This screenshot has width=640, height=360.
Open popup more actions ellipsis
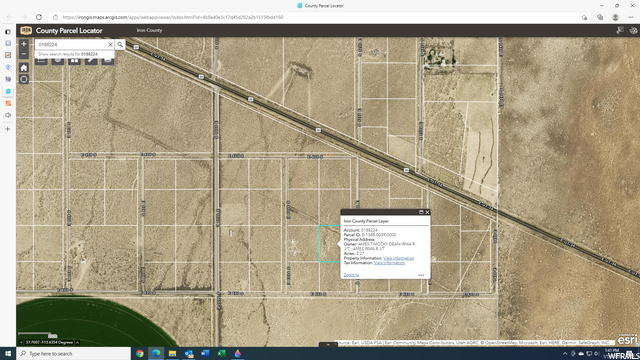point(421,275)
